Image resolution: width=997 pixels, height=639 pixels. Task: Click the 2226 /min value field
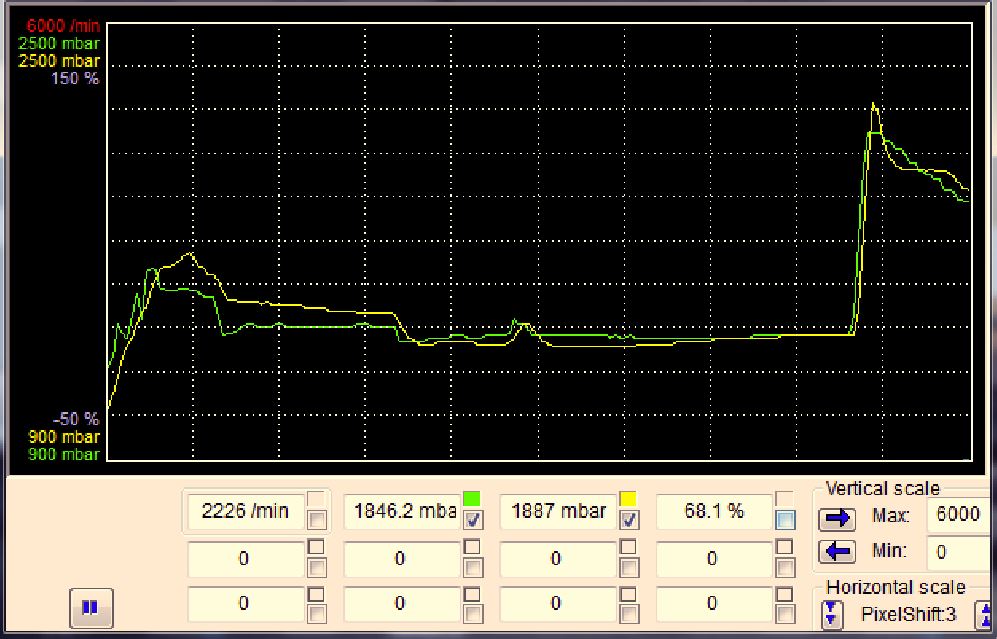click(245, 511)
